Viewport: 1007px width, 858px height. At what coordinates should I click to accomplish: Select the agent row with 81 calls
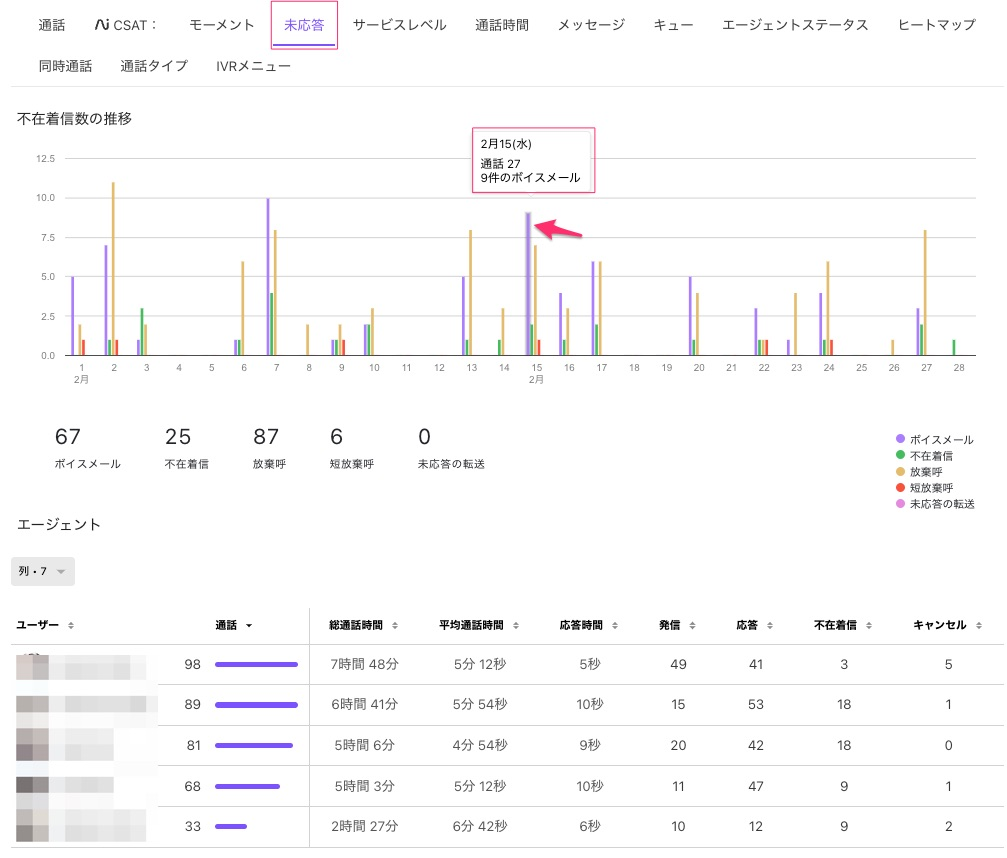point(507,745)
